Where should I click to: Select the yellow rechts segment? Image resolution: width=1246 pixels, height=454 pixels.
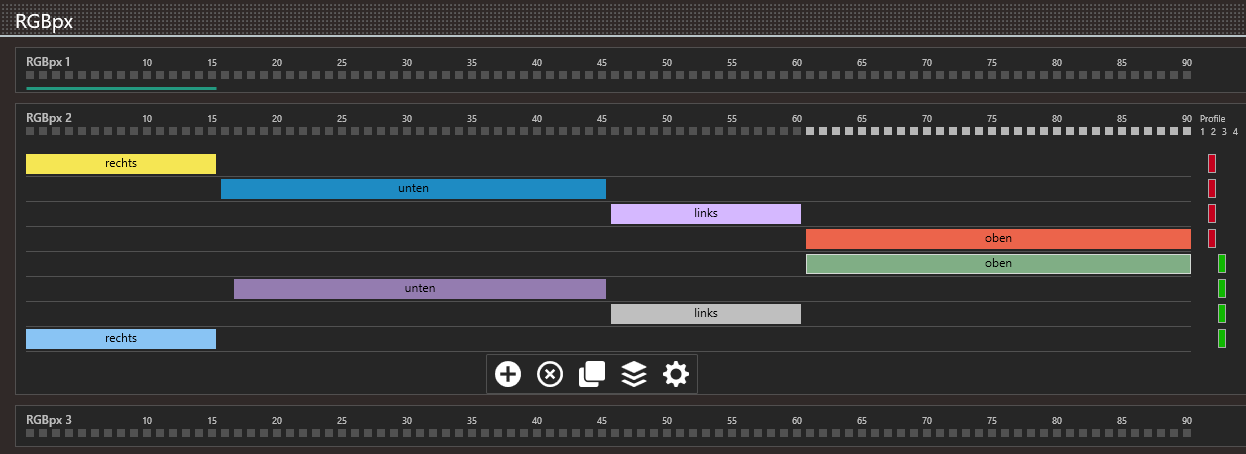click(x=121, y=164)
